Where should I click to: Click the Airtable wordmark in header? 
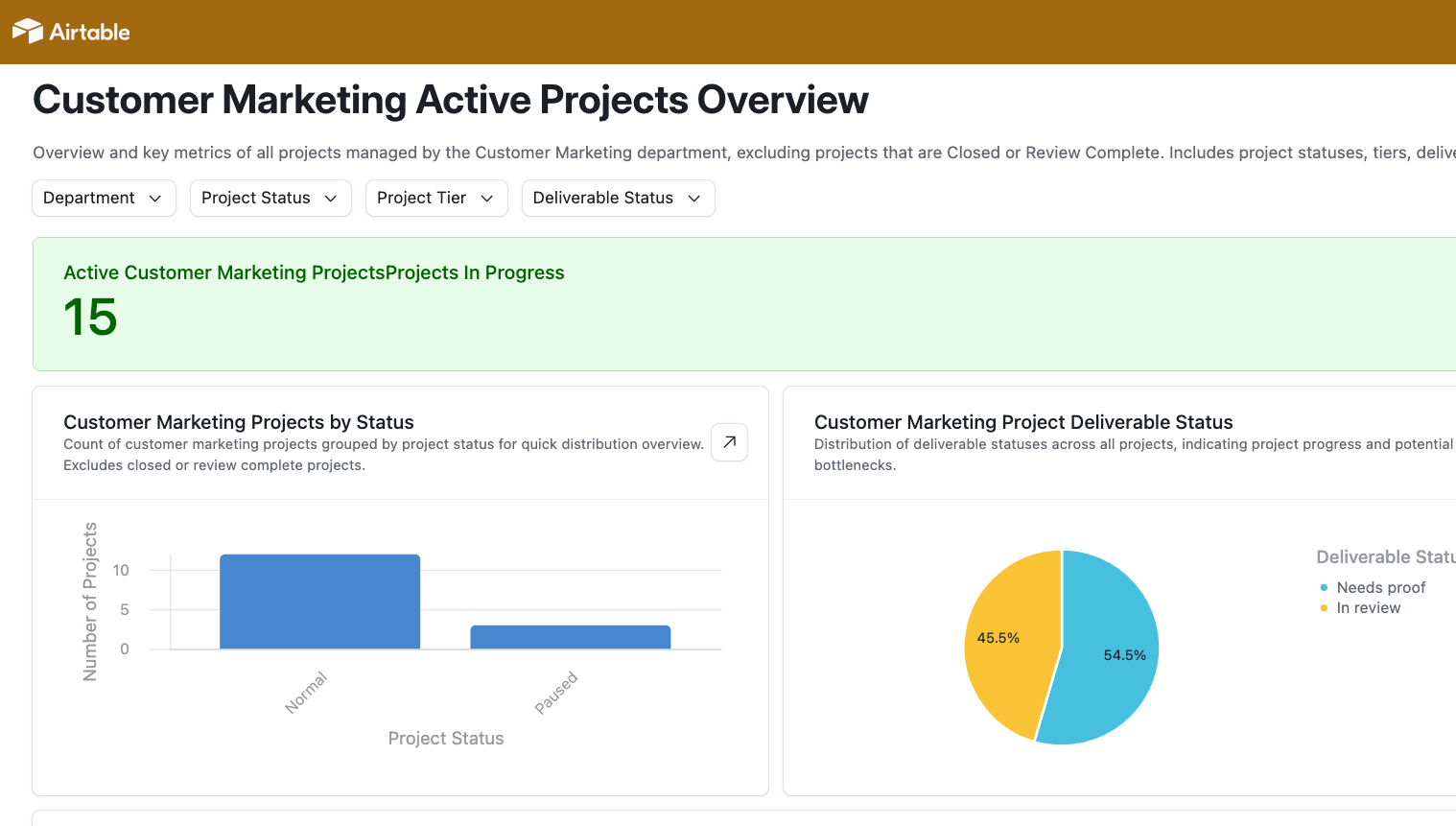89,32
